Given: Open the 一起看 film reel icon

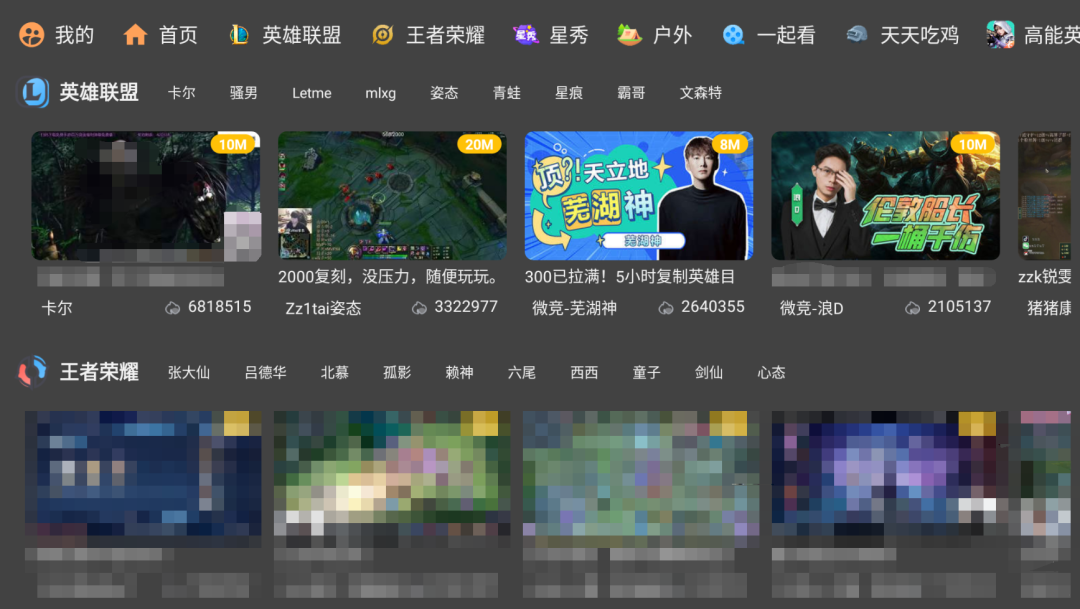Looking at the screenshot, I should click(x=734, y=34).
